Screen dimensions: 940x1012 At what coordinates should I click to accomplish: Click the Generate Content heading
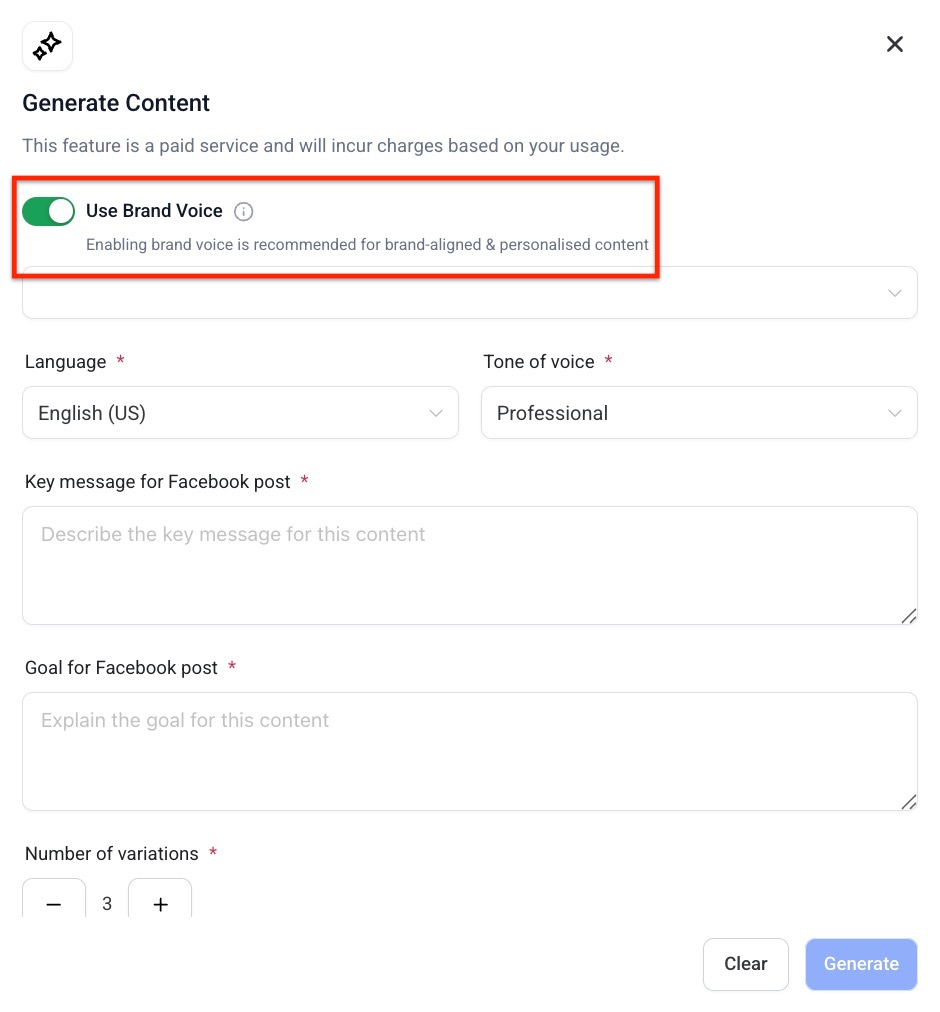point(116,103)
